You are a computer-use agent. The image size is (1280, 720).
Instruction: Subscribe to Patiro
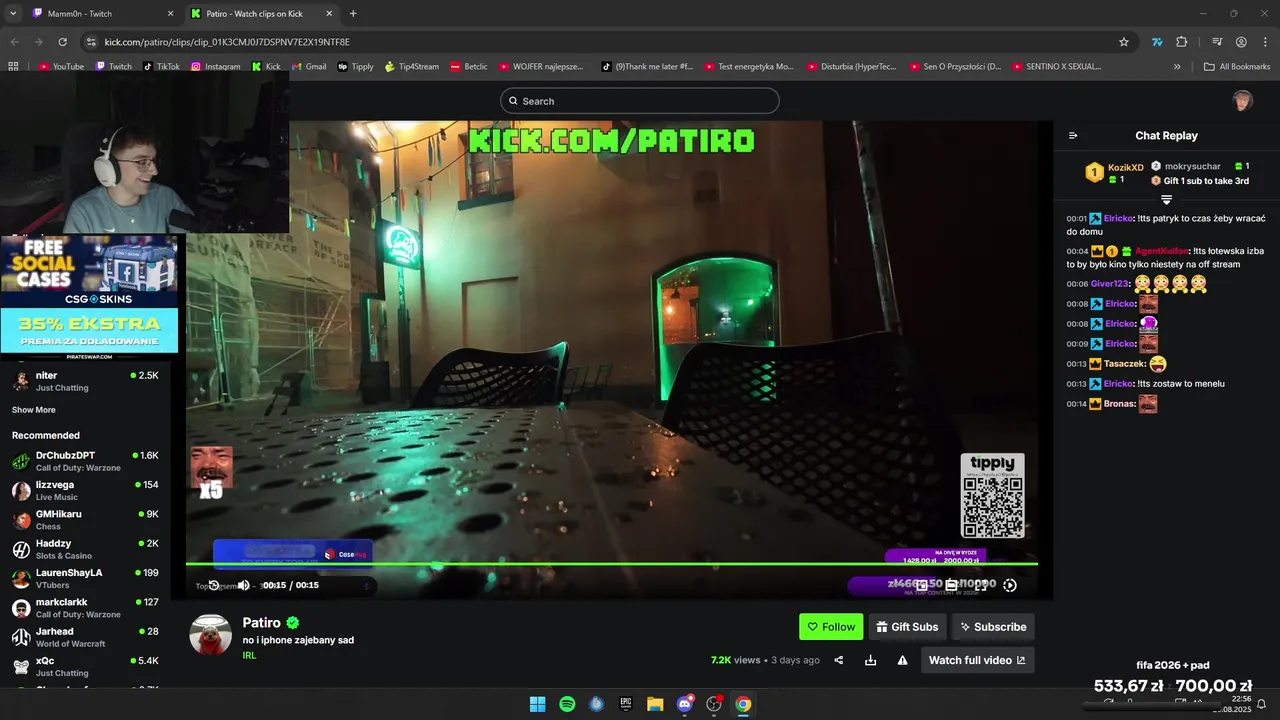[x=993, y=627]
